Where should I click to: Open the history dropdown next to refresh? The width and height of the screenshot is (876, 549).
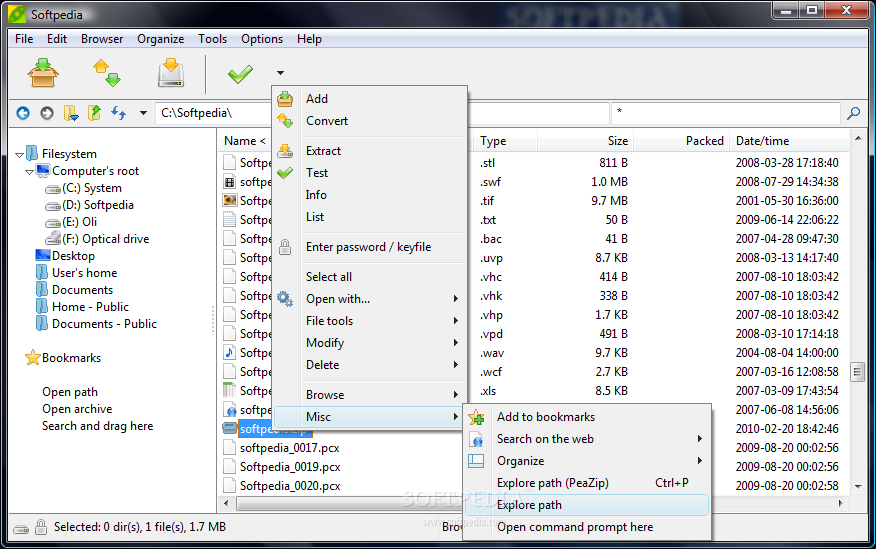pos(143,113)
